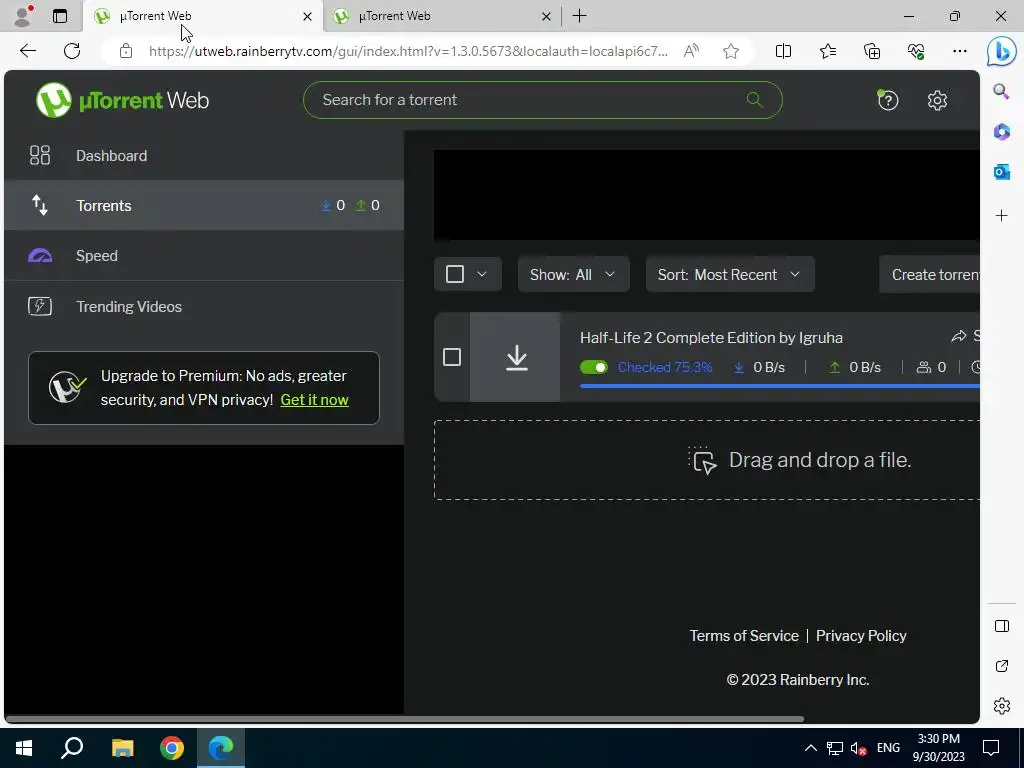Open Dashboard in the sidebar
This screenshot has height=768, width=1024.
coord(204,155)
